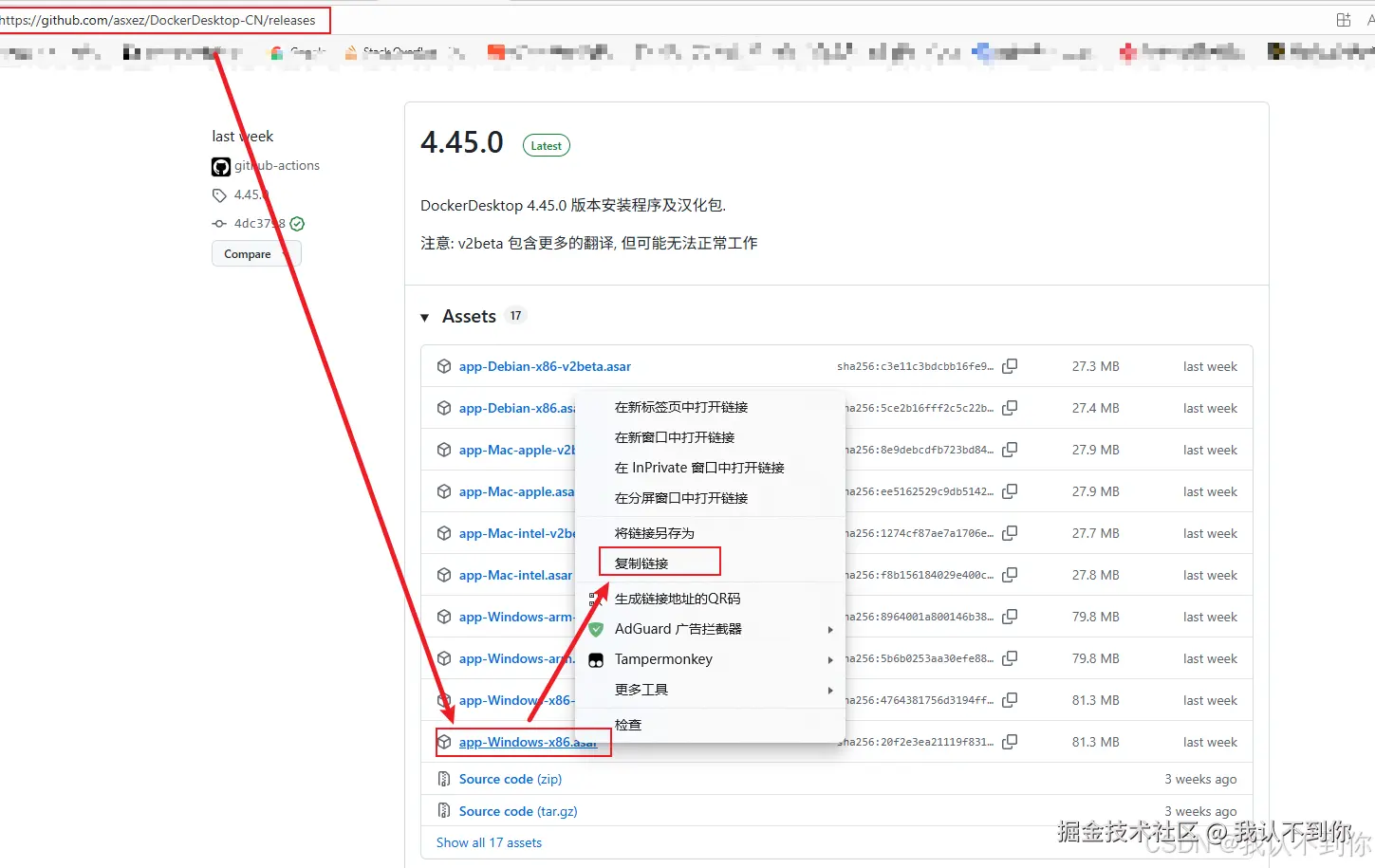Click package icon beside app-Mac-apple.asar

[444, 491]
